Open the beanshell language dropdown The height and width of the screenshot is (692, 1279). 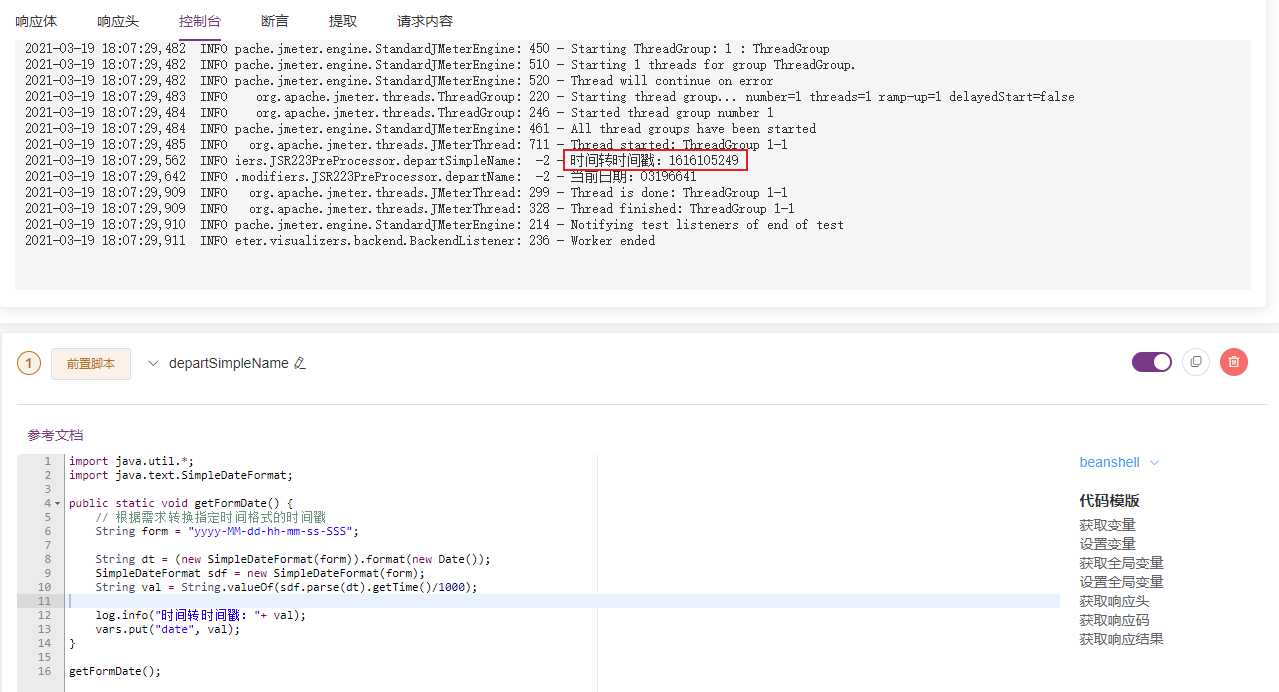click(1119, 463)
